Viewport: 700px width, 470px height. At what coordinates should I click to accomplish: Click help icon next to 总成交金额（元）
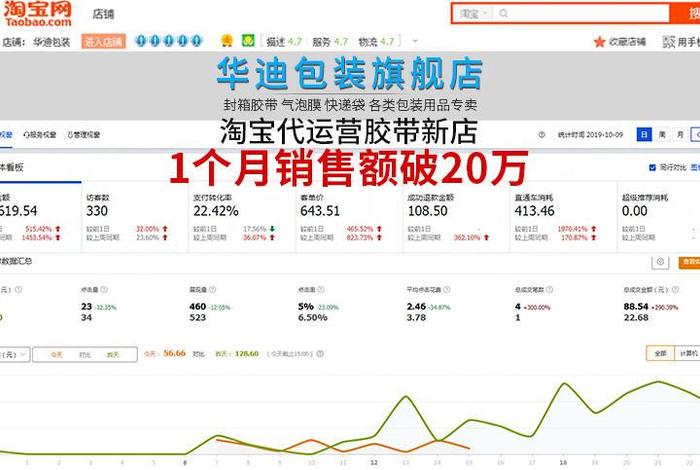pos(675,290)
